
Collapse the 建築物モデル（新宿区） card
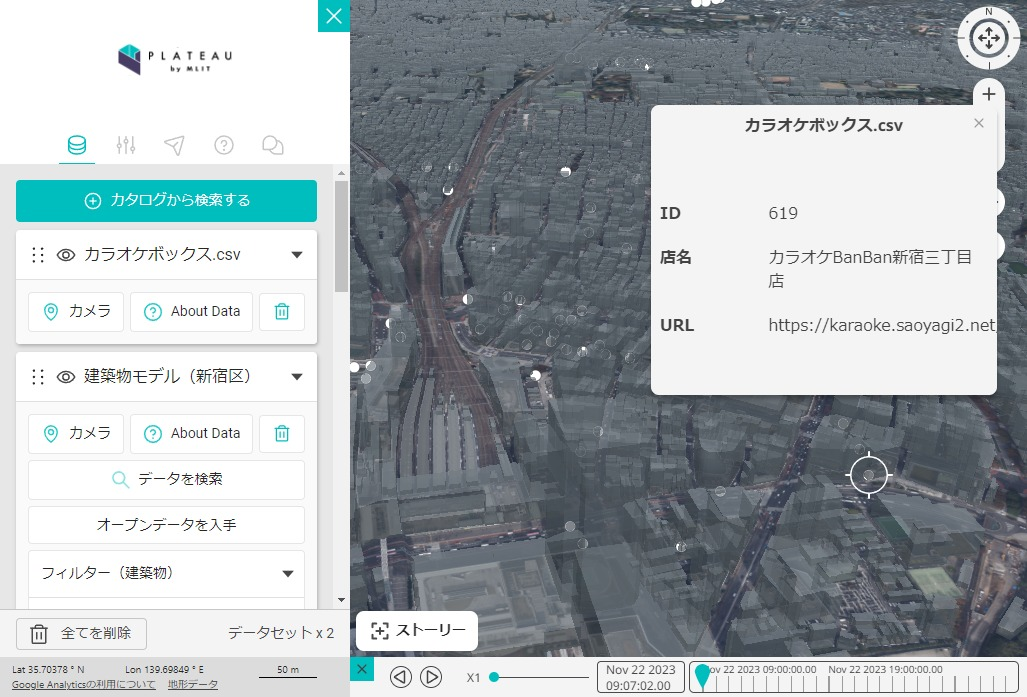297,377
